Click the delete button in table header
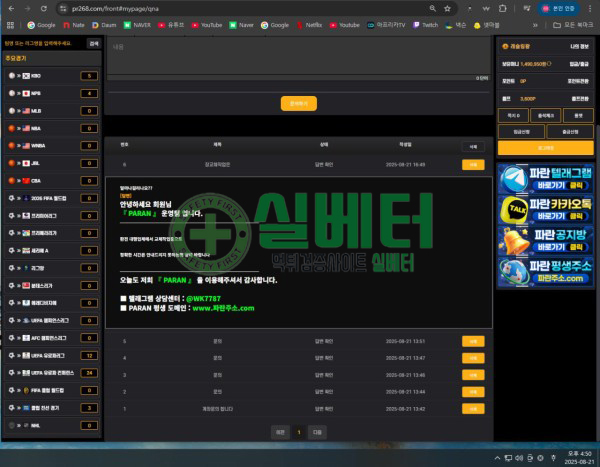The height and width of the screenshot is (467, 600). tap(473, 147)
